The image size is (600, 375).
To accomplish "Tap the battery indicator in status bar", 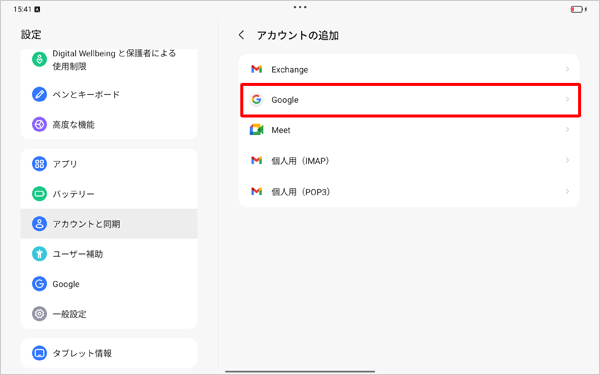I will [578, 9].
